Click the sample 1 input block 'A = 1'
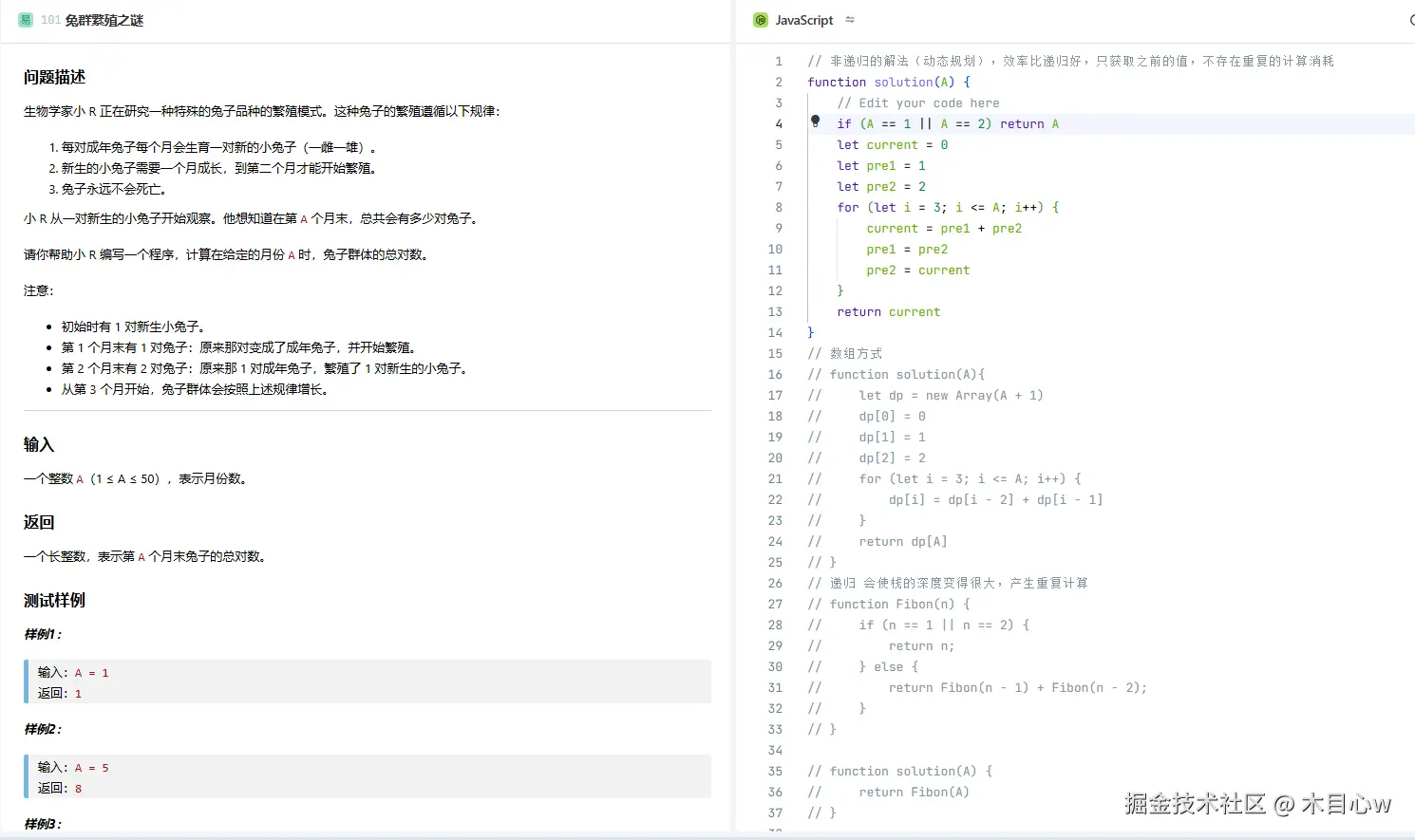 pyautogui.click(x=368, y=681)
